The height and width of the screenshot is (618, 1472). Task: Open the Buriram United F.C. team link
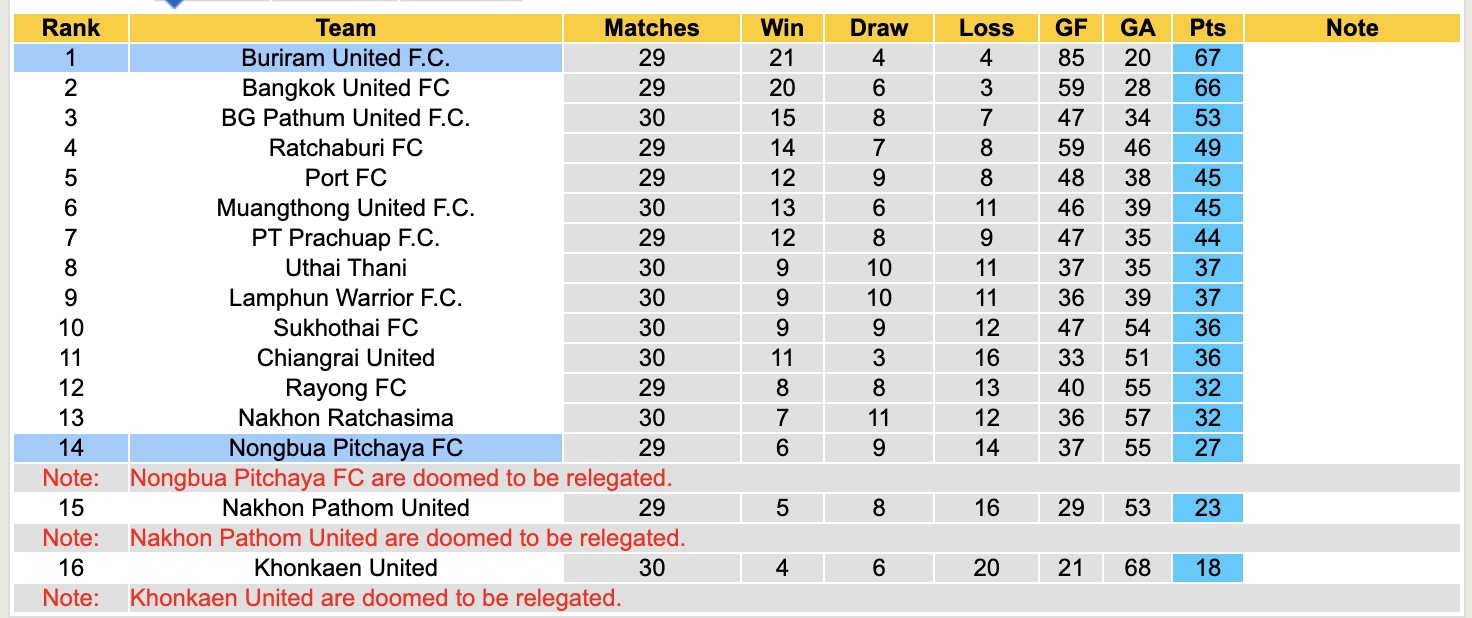click(x=345, y=58)
